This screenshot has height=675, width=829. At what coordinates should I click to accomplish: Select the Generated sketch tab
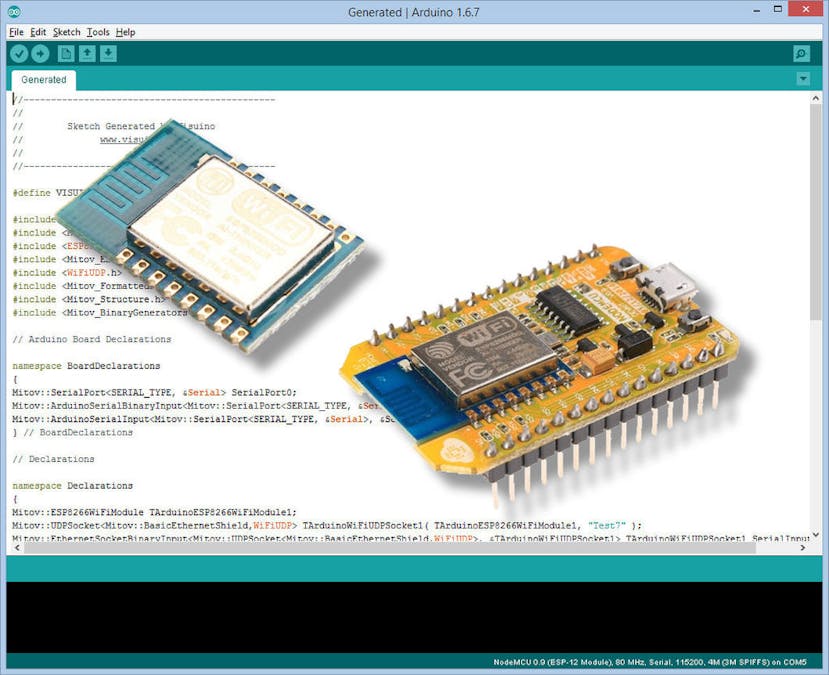coord(42,79)
